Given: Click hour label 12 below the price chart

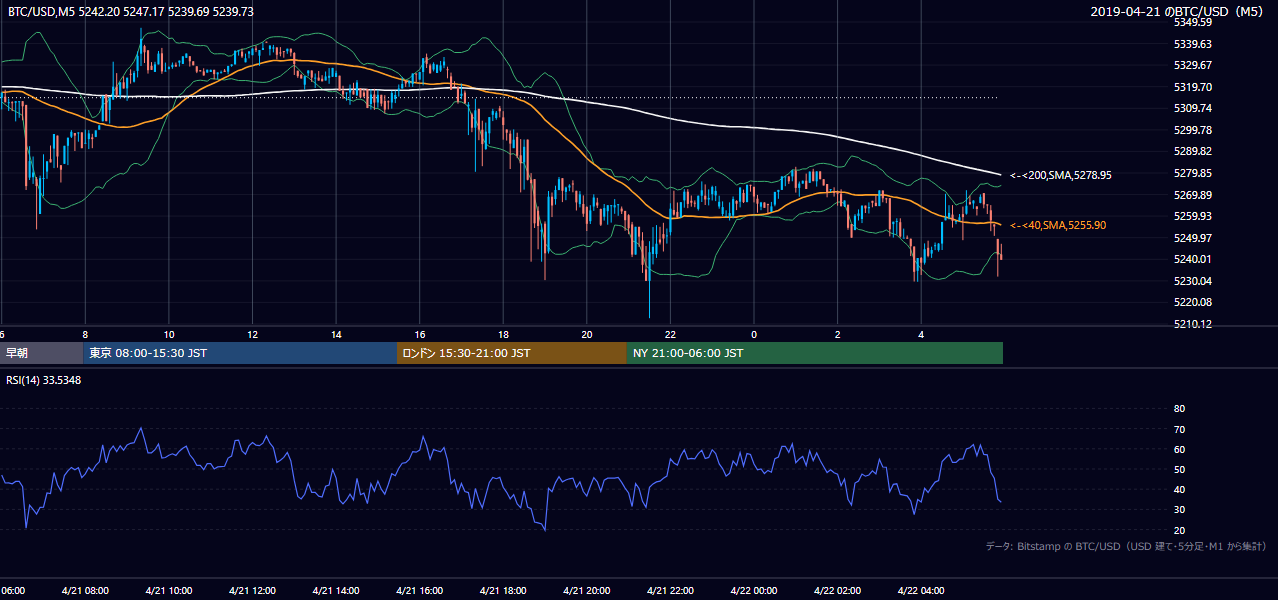Looking at the screenshot, I should click(252, 334).
